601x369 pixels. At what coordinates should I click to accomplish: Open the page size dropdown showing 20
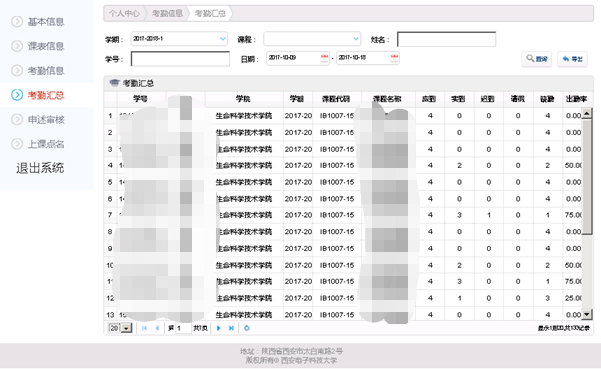pyautogui.click(x=120, y=328)
